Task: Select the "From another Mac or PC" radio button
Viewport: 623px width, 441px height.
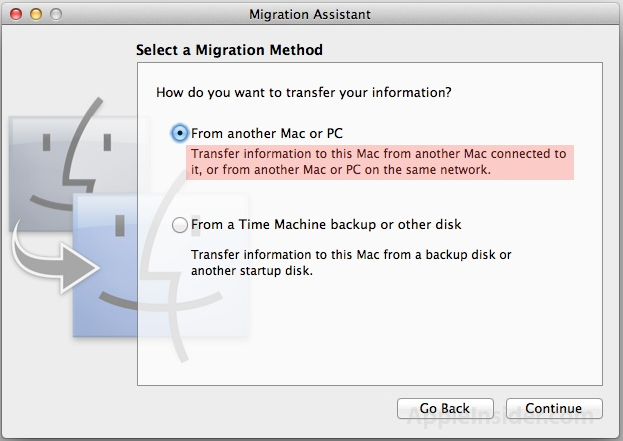Action: point(180,133)
